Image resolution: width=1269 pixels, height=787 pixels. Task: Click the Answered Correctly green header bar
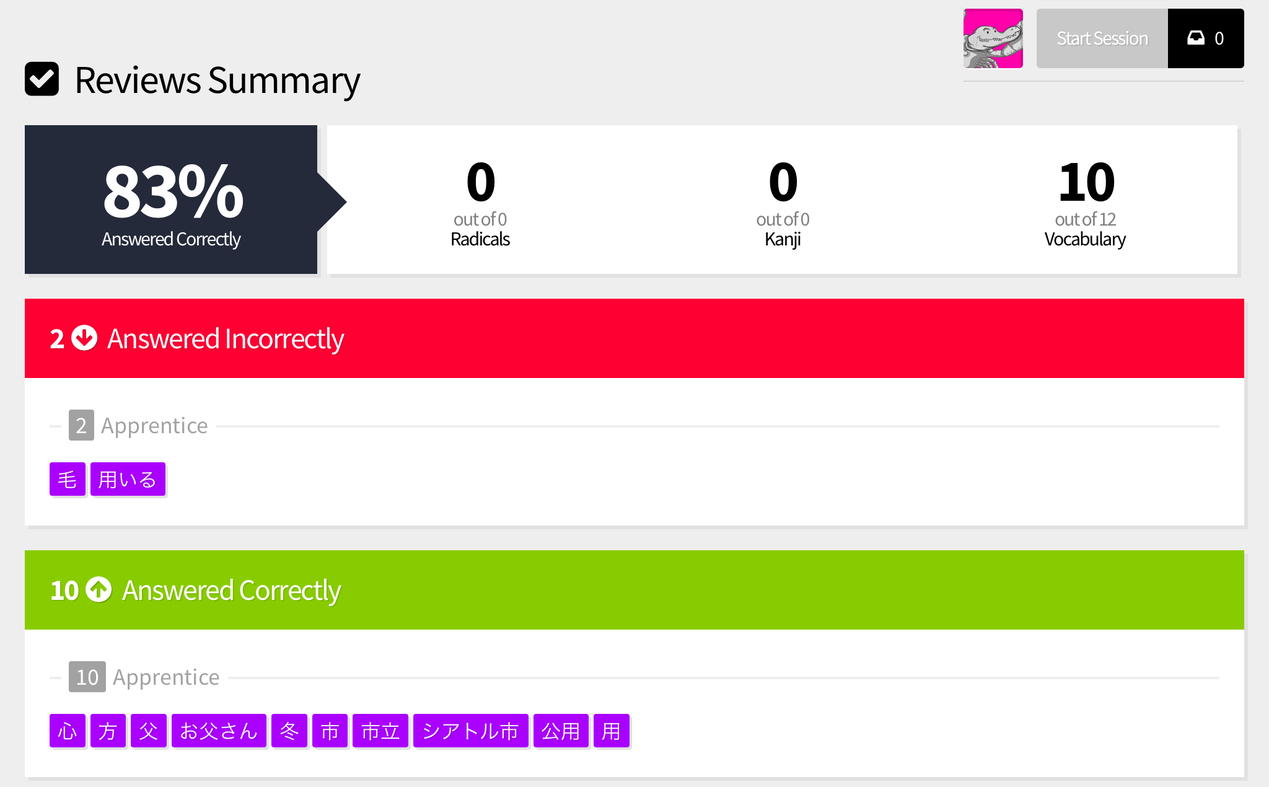tap(634, 590)
